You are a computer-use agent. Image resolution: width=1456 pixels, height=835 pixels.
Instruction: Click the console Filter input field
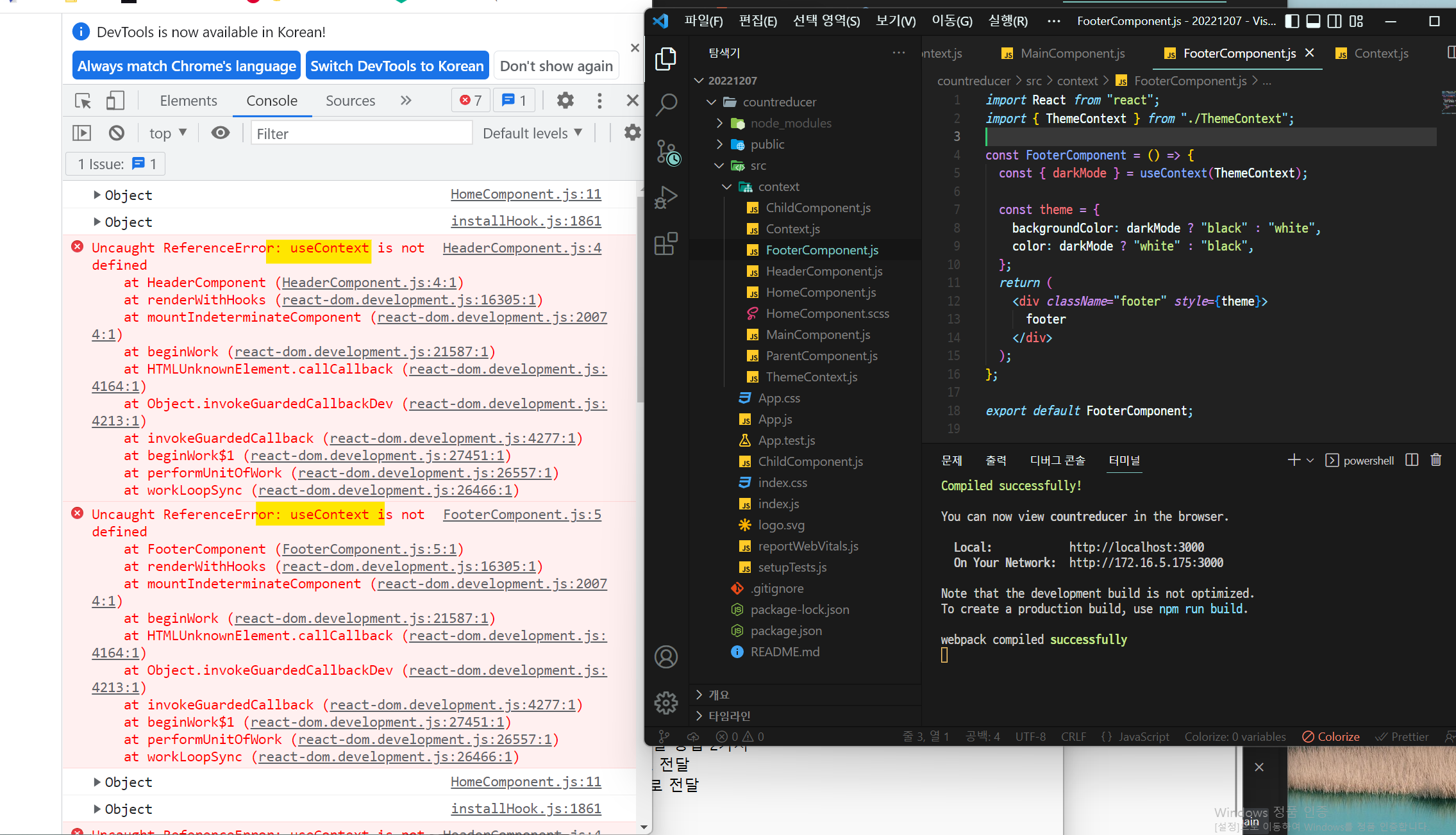(361, 133)
